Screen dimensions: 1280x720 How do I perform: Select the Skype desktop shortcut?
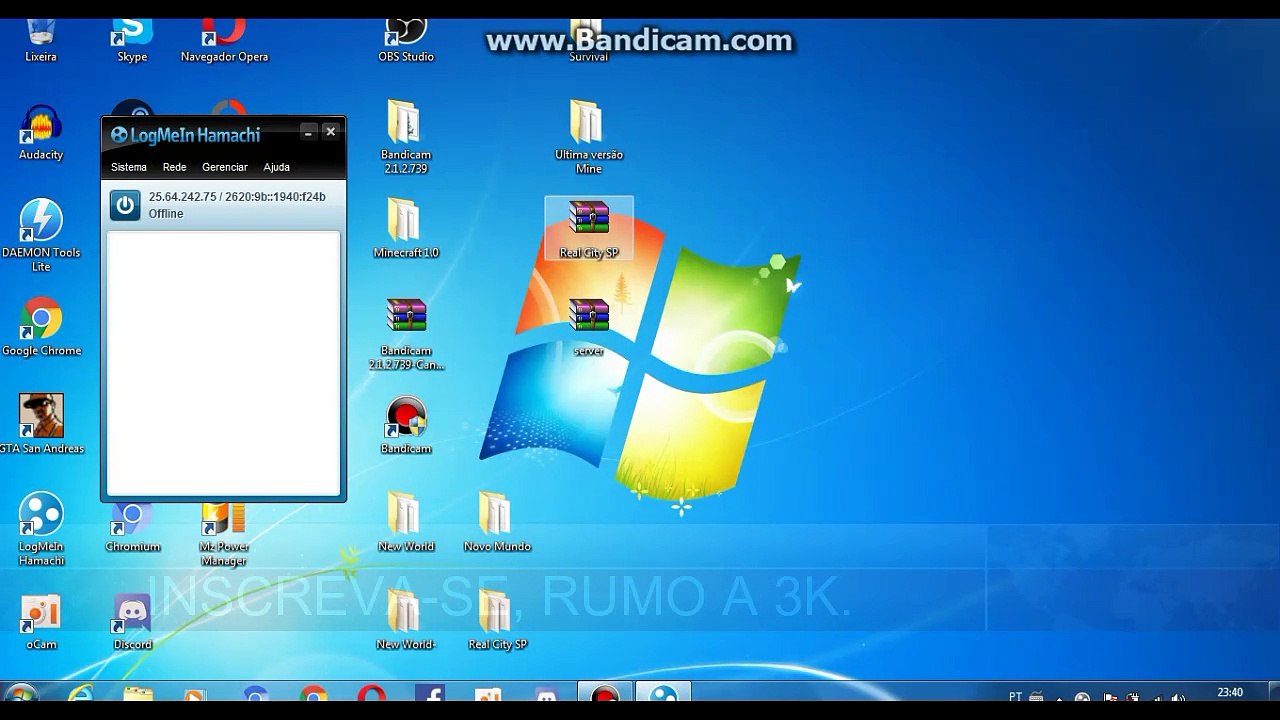132,40
